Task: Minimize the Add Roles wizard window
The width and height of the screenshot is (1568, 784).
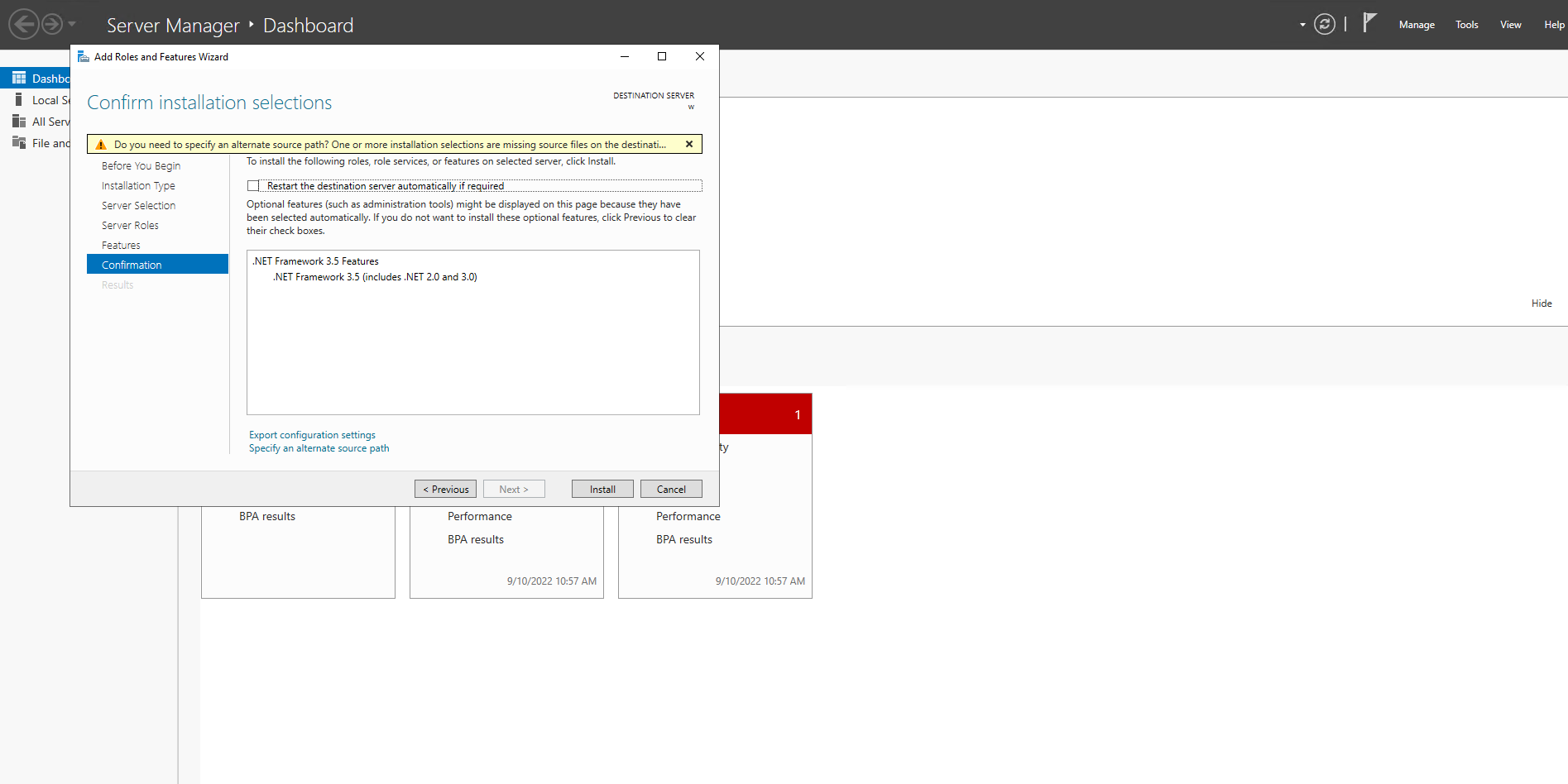Action: pyautogui.click(x=625, y=56)
